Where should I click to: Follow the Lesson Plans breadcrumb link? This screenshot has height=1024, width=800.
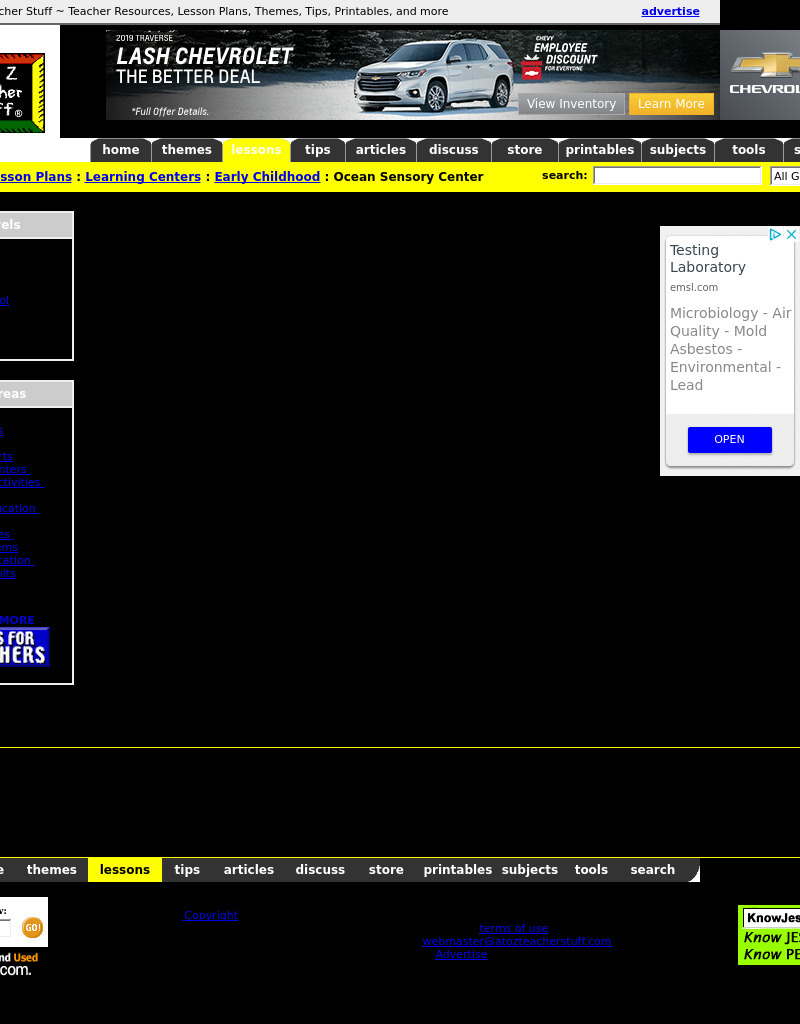coord(36,176)
